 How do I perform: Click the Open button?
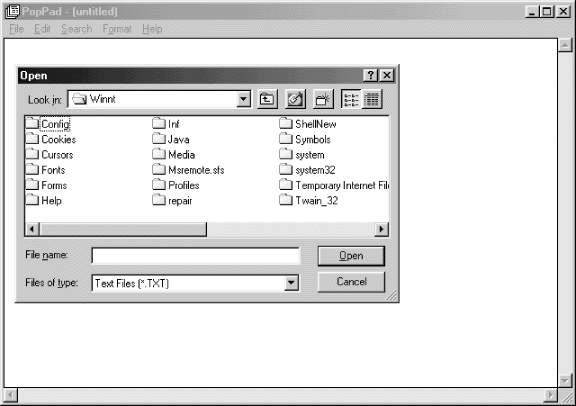[351, 256]
